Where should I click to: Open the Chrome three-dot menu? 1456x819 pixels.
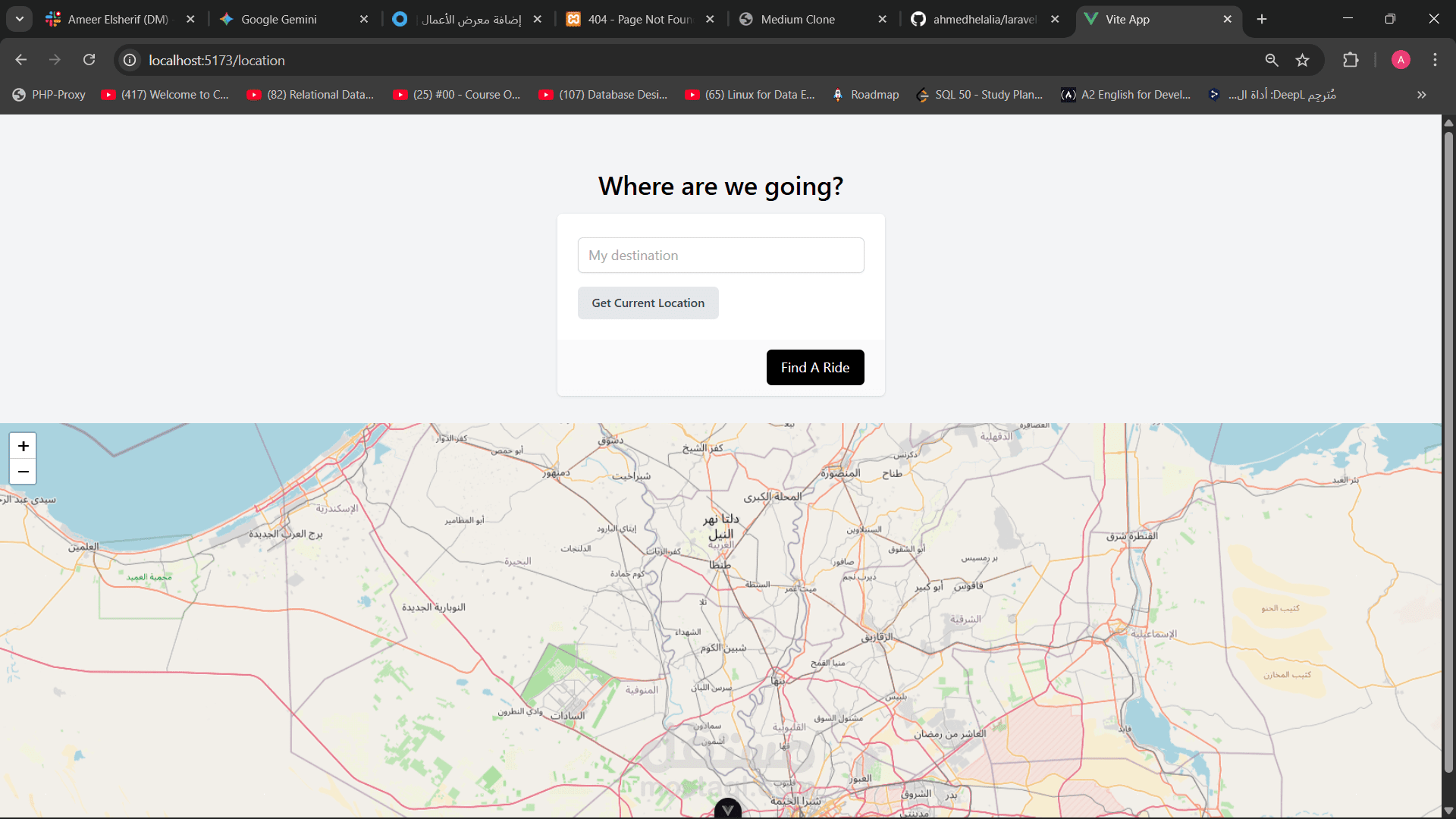pos(1435,60)
